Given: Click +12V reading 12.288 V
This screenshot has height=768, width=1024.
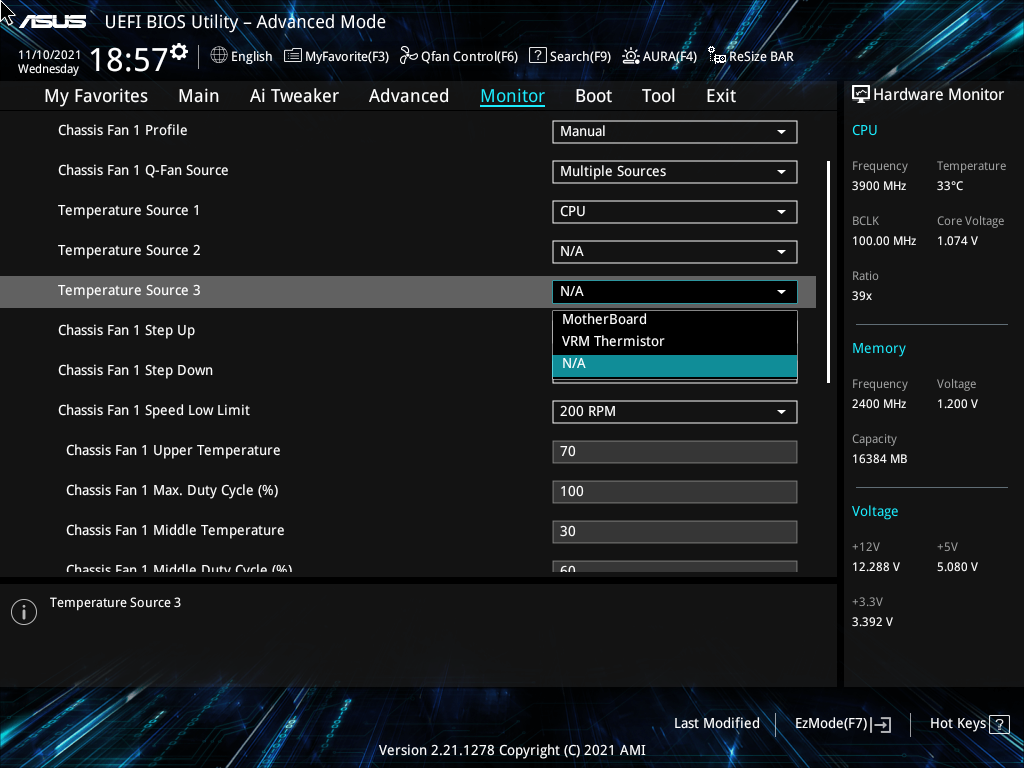Looking at the screenshot, I should [x=876, y=567].
